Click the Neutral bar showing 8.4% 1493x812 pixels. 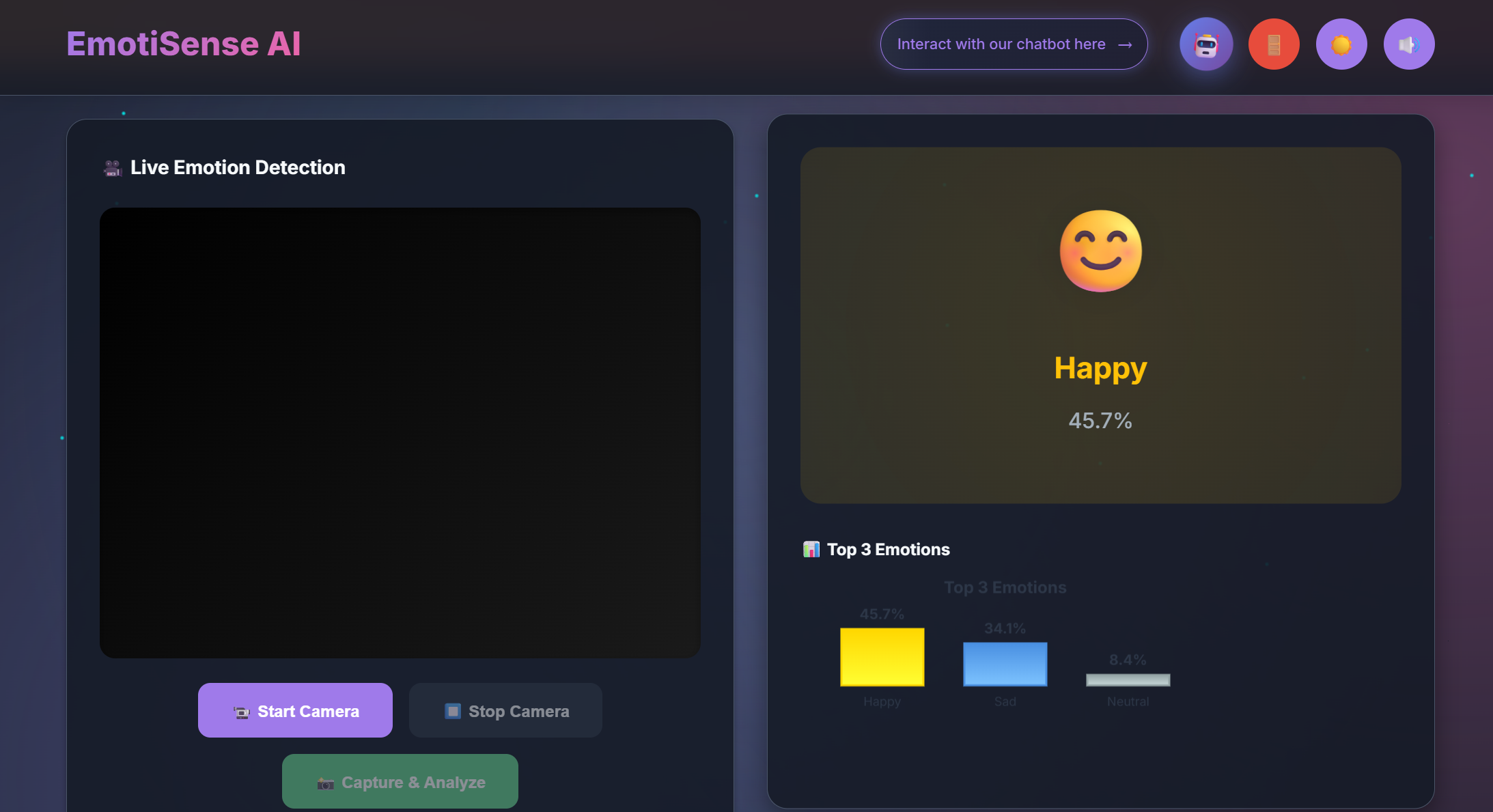coord(1127,680)
